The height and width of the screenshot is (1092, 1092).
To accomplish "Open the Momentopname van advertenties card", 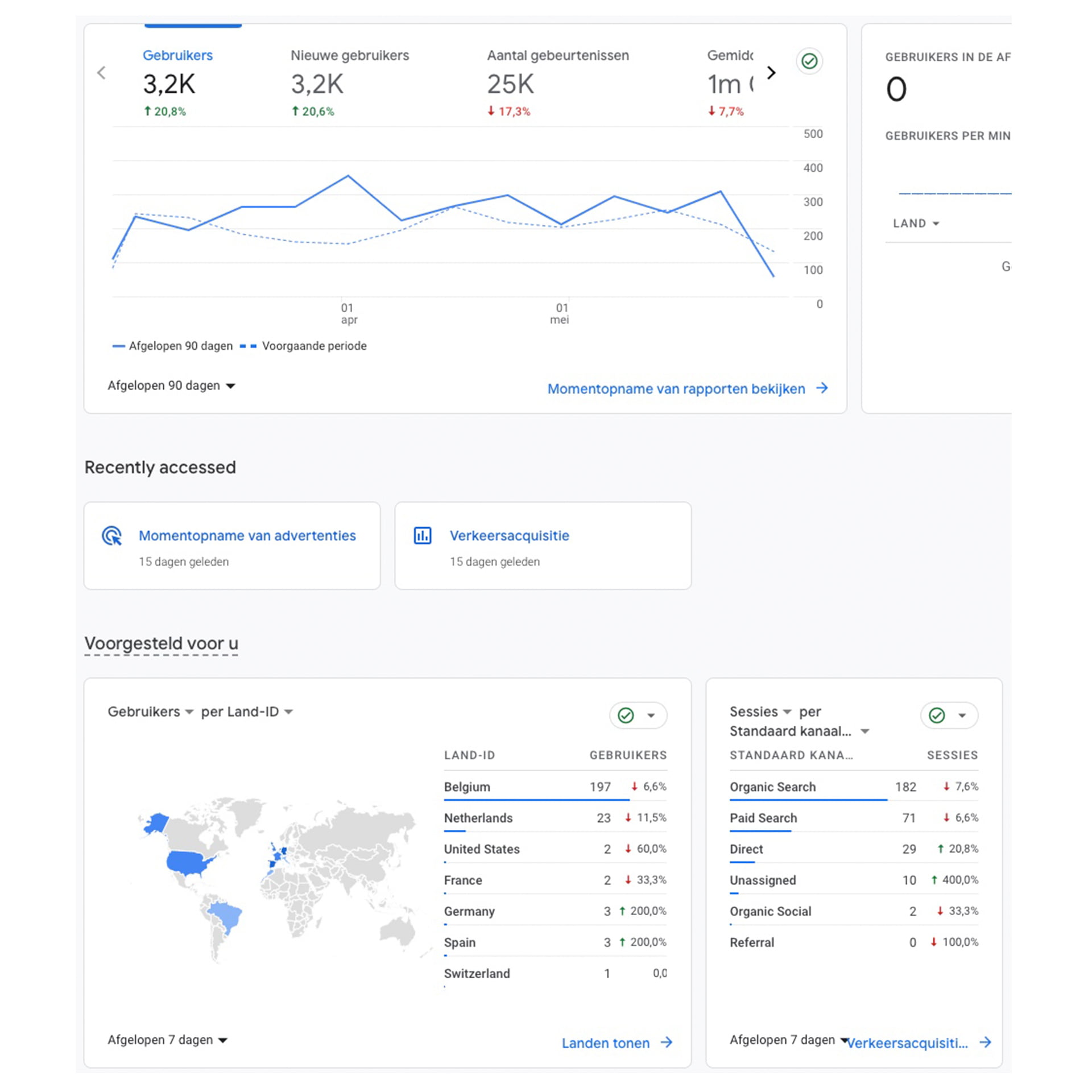I will [x=232, y=545].
